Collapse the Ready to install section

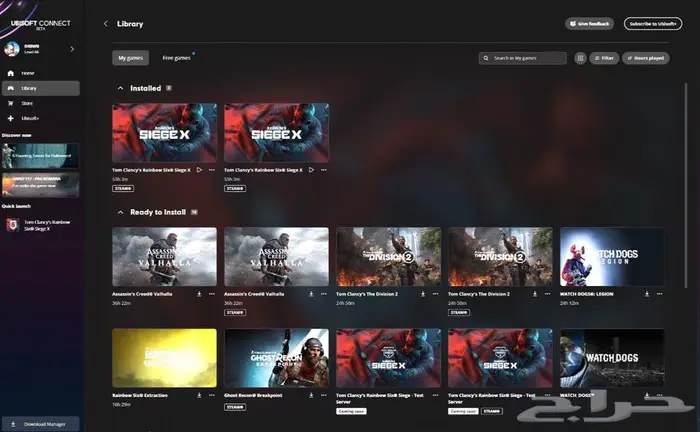[x=121, y=212]
